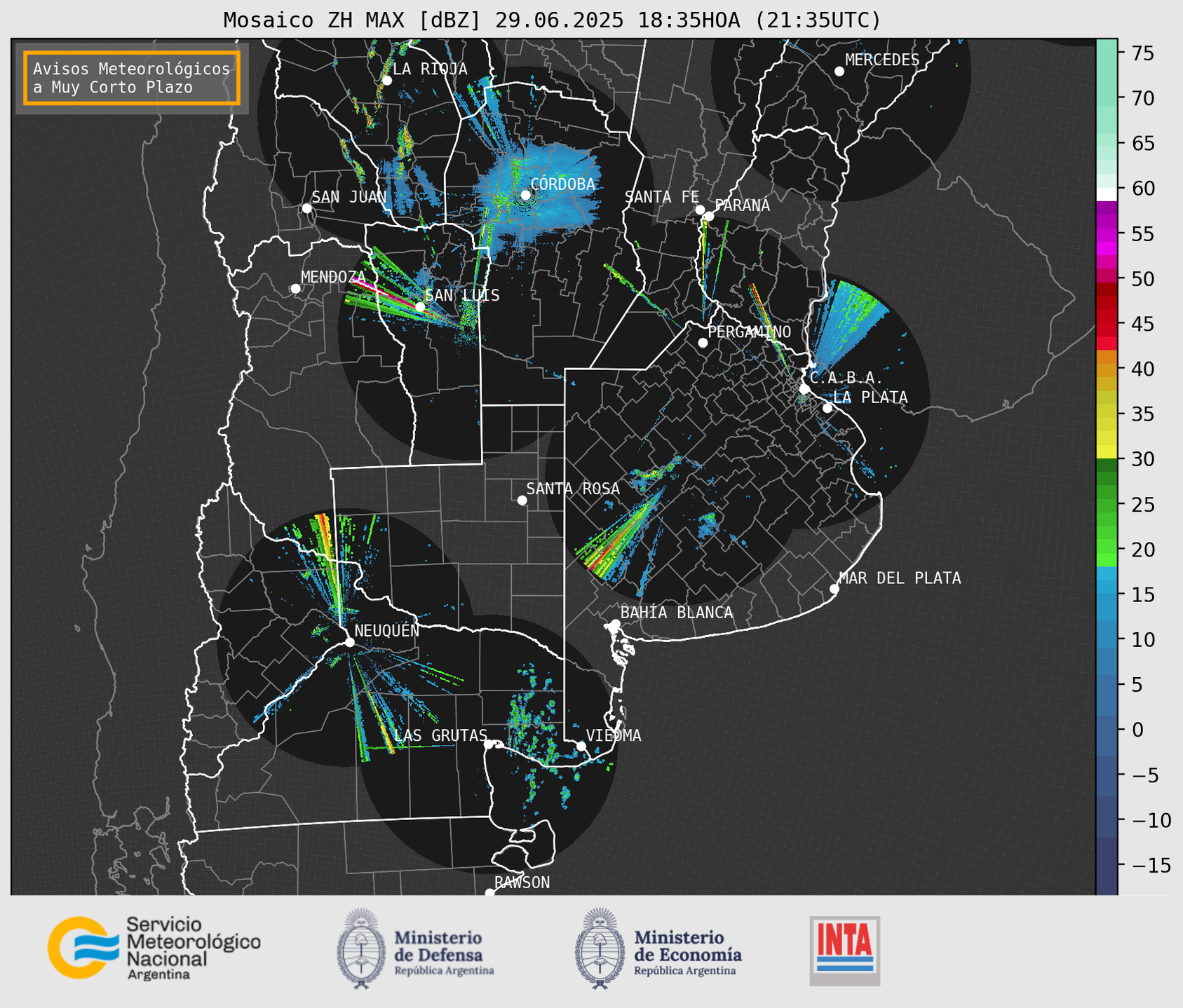Click the PARANÁ city marker dot
The height and width of the screenshot is (1008, 1183).
click(x=709, y=216)
